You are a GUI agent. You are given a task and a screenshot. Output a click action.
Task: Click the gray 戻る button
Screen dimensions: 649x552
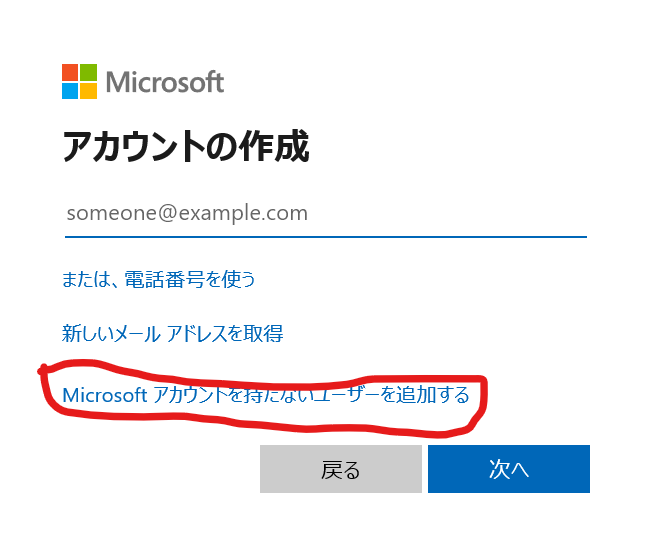point(341,469)
